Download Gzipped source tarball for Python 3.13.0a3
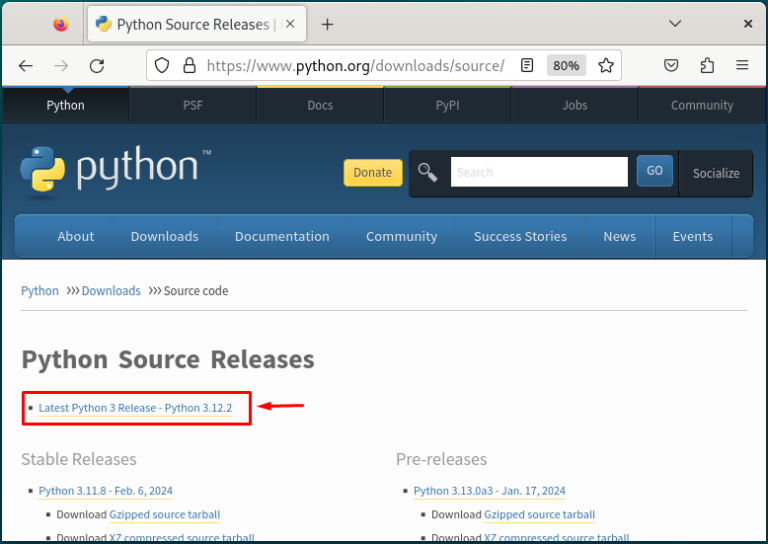 click(539, 515)
